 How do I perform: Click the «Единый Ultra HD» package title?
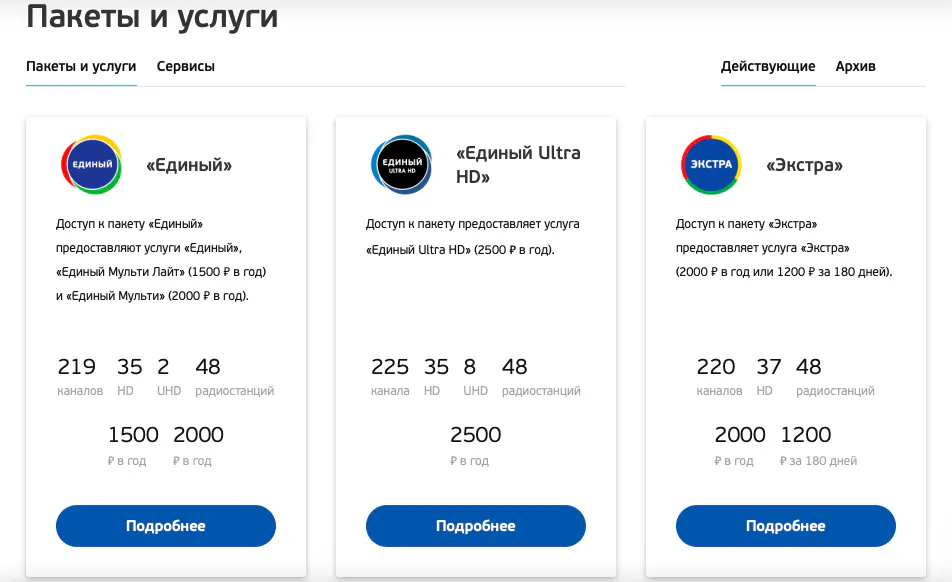pyautogui.click(x=518, y=165)
